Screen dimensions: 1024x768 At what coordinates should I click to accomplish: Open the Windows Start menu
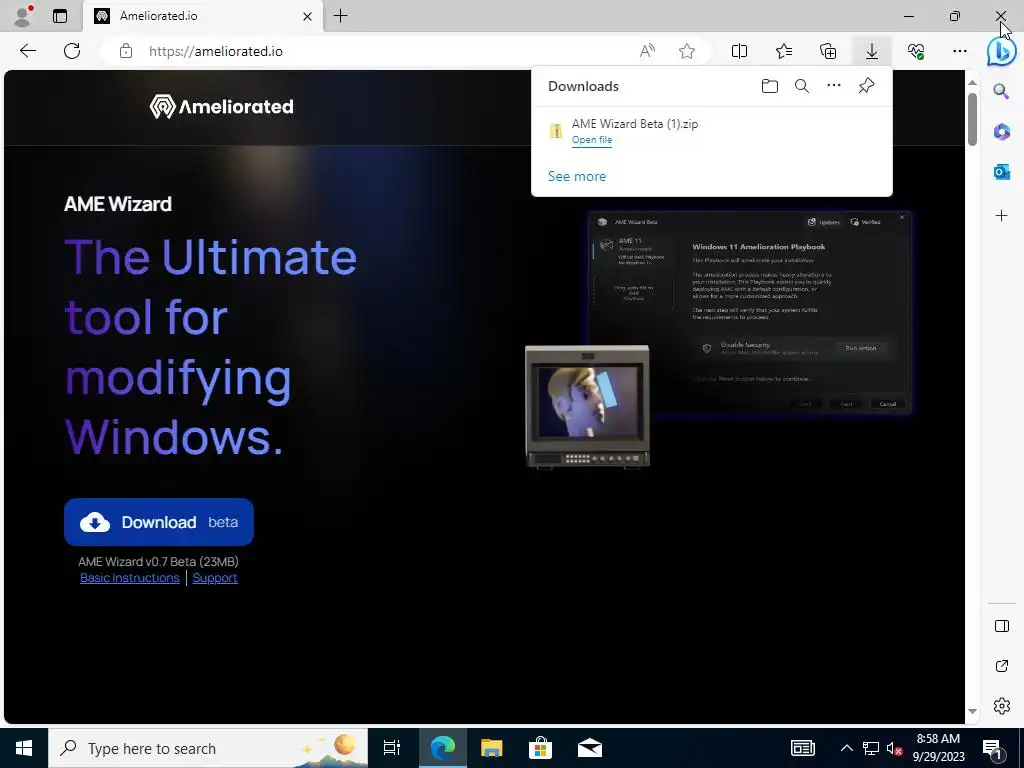(x=24, y=748)
